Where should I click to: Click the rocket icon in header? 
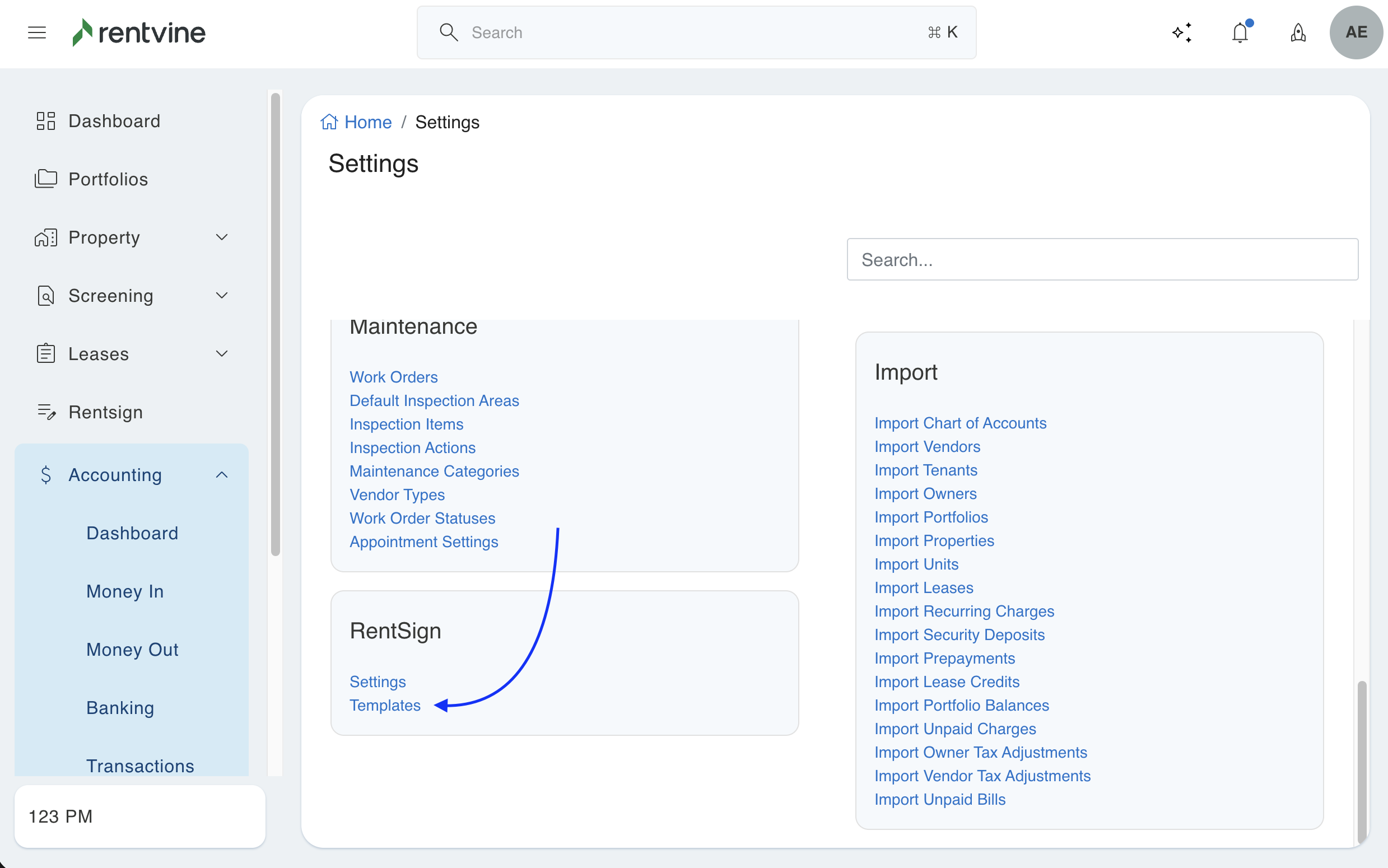[x=1298, y=32]
